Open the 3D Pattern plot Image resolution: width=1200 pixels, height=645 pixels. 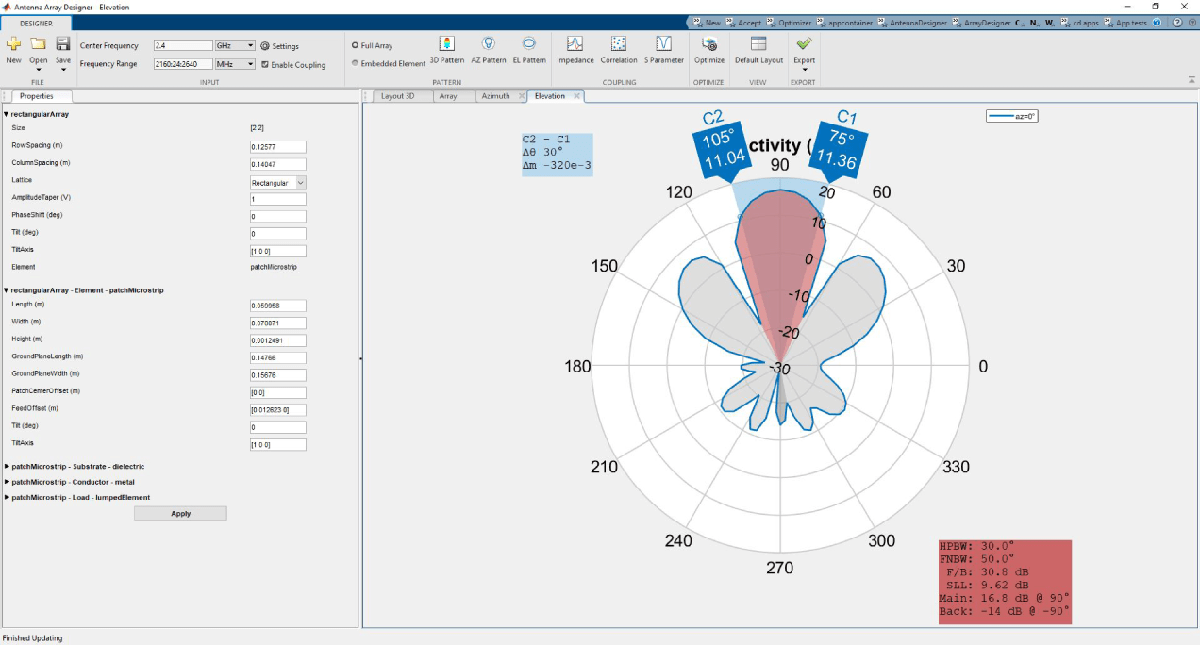pyautogui.click(x=446, y=44)
